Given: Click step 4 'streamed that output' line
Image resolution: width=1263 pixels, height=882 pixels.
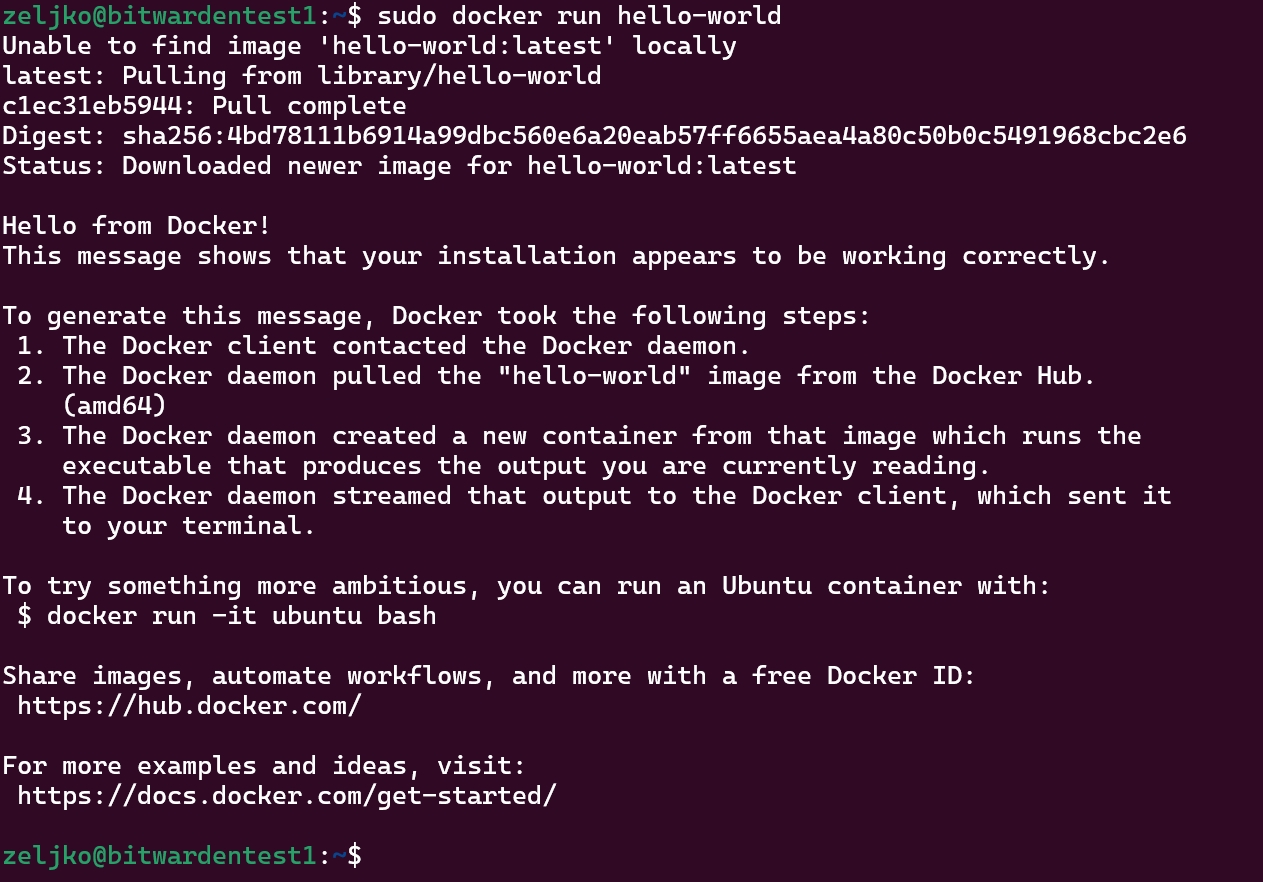Looking at the screenshot, I should click(x=594, y=496).
